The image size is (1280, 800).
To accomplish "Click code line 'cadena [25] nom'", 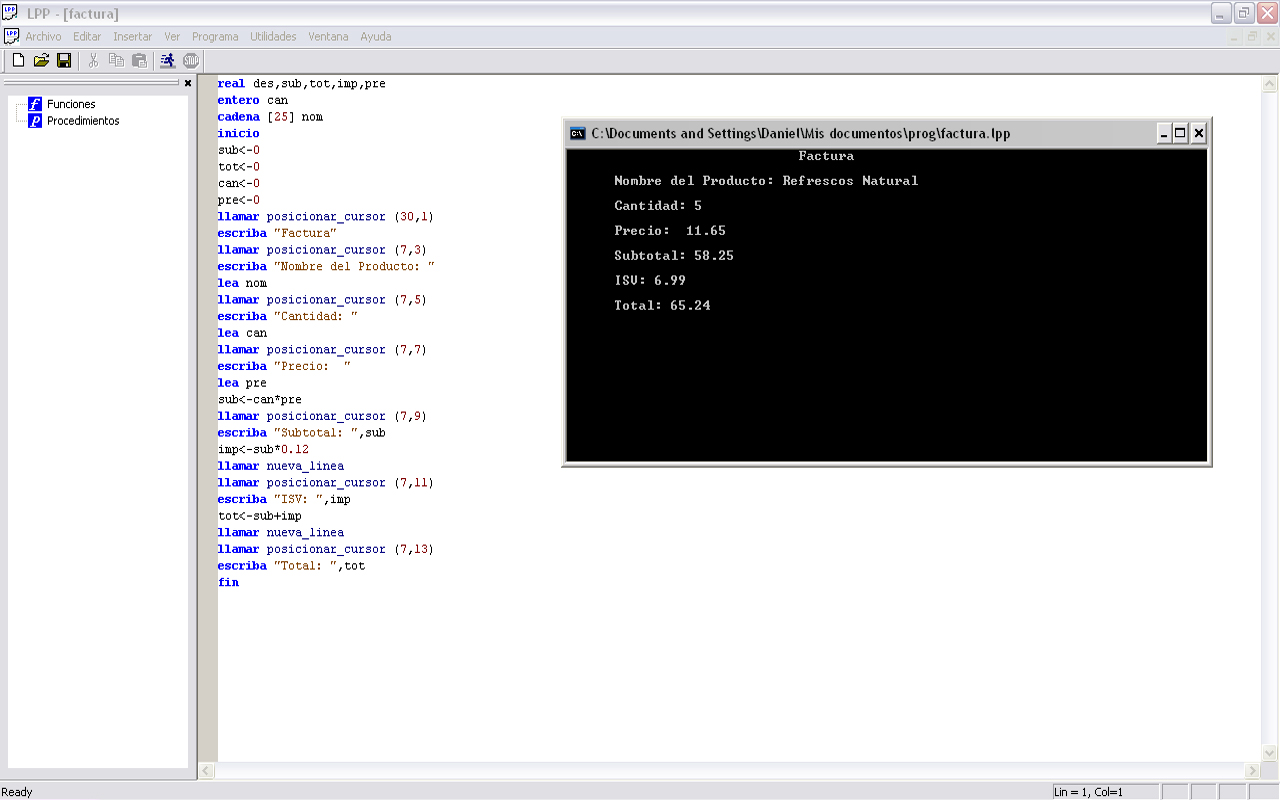I will tap(270, 117).
